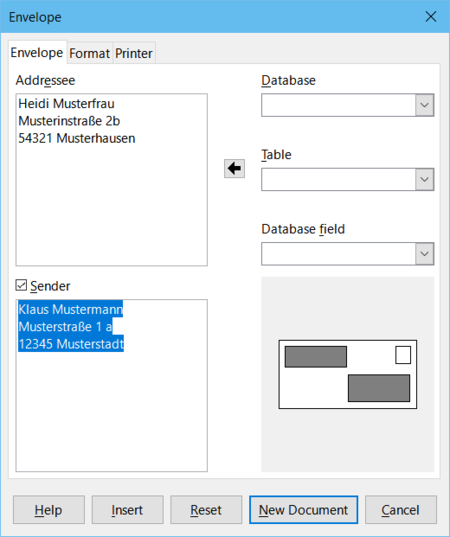The height and width of the screenshot is (537, 450).
Task: Close the Envelope dialog with X
Action: coord(430,16)
